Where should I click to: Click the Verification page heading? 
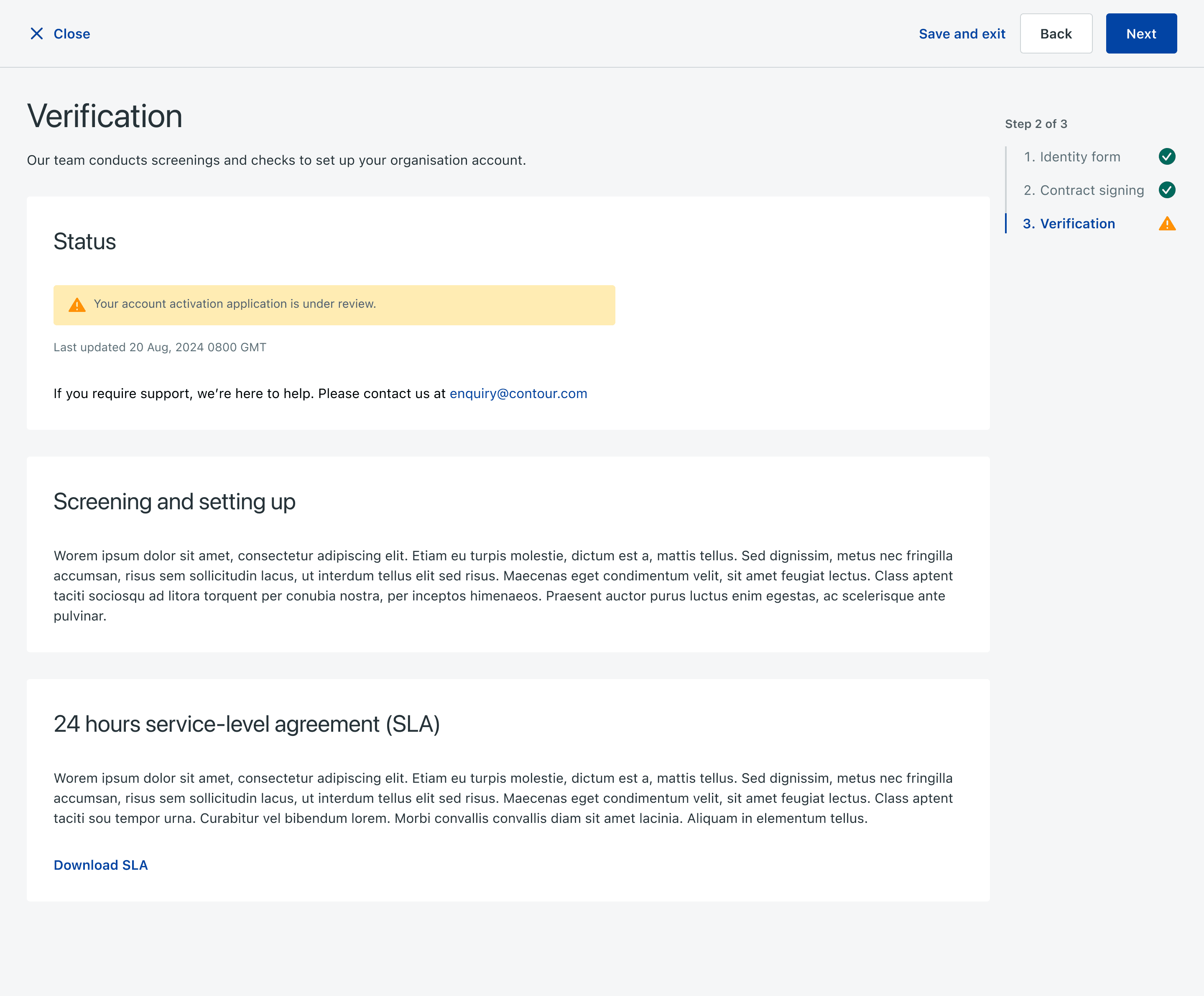[x=105, y=116]
